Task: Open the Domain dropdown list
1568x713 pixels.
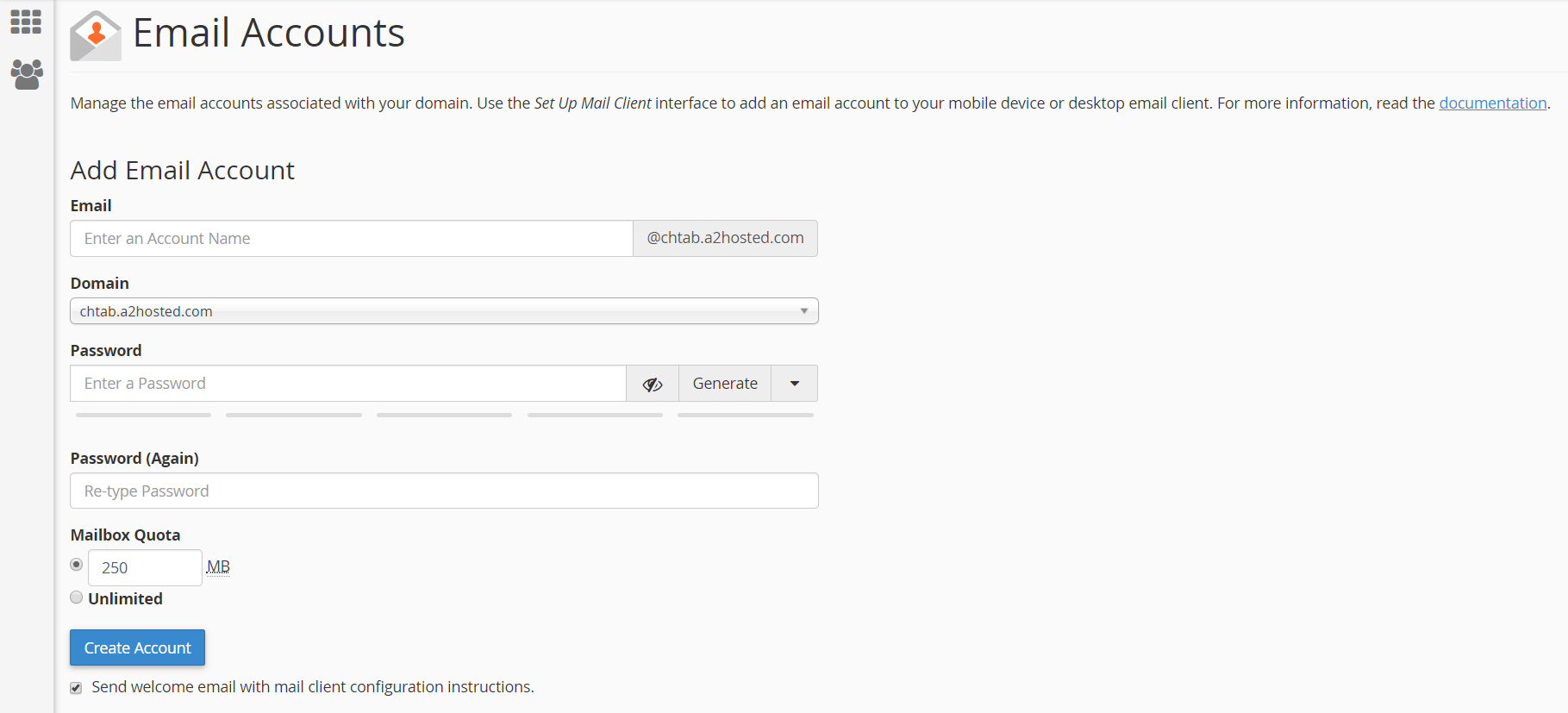Action: 444,311
